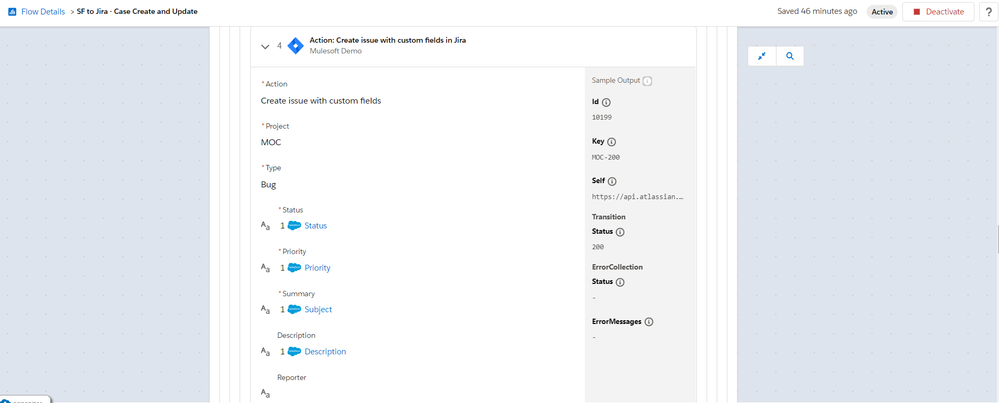Click the ErrorCollection label

coord(617,267)
